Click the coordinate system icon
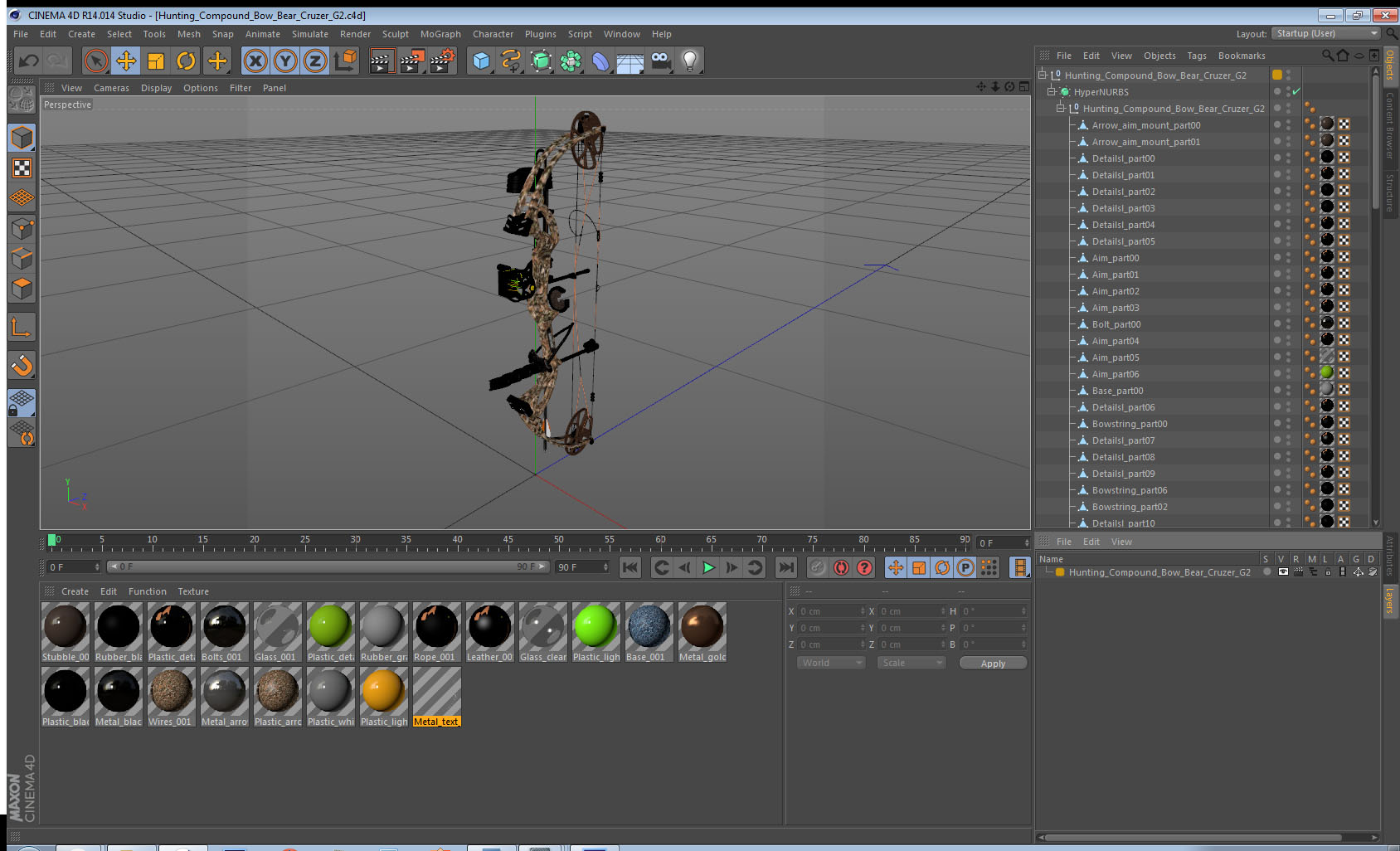The image size is (1400, 851). pos(345,61)
